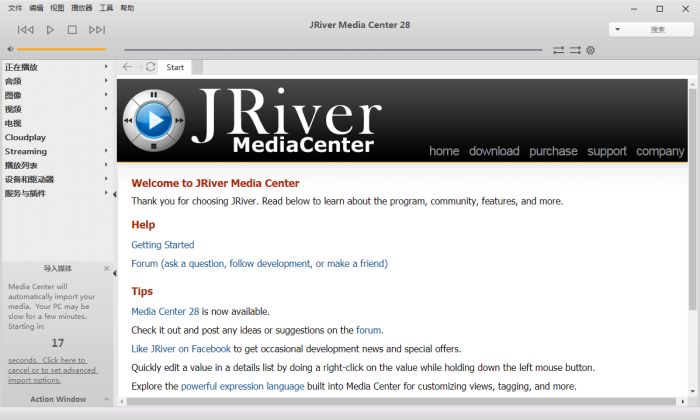This screenshot has height=420, width=700.
Task: Click the vertical page scrollbar thumb
Action: (692, 199)
